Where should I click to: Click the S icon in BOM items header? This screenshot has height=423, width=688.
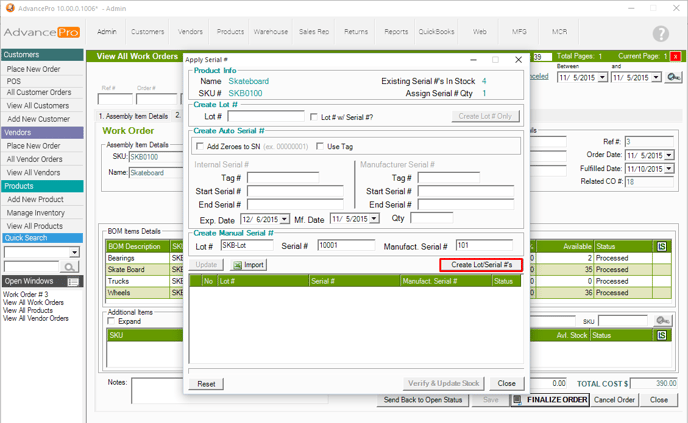[x=661, y=246]
